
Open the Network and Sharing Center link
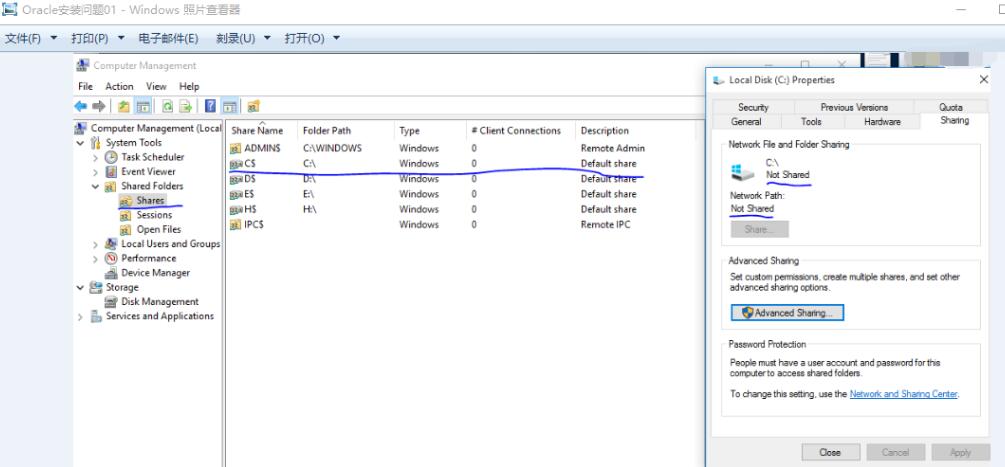pos(903,394)
